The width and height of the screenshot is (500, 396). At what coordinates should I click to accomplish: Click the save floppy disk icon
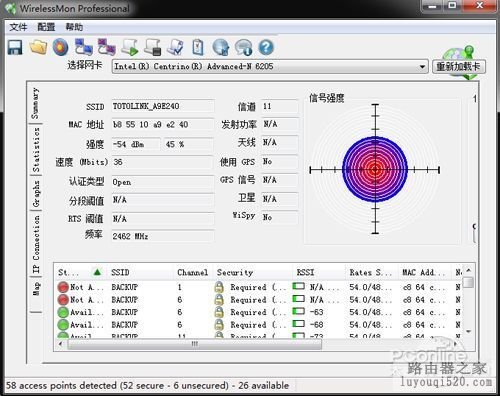tap(15, 47)
